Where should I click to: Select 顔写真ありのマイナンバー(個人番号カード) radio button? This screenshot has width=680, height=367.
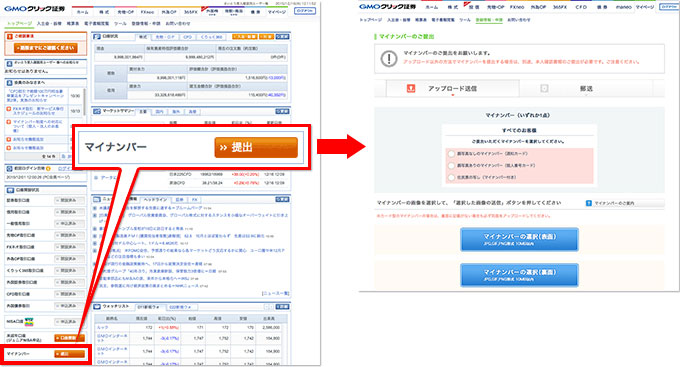click(451, 165)
